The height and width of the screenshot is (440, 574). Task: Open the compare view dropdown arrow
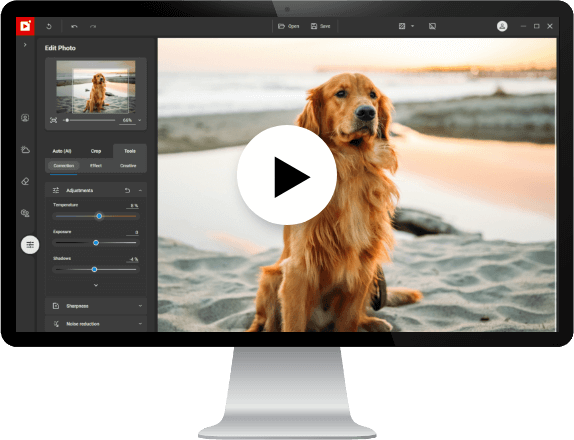413,26
